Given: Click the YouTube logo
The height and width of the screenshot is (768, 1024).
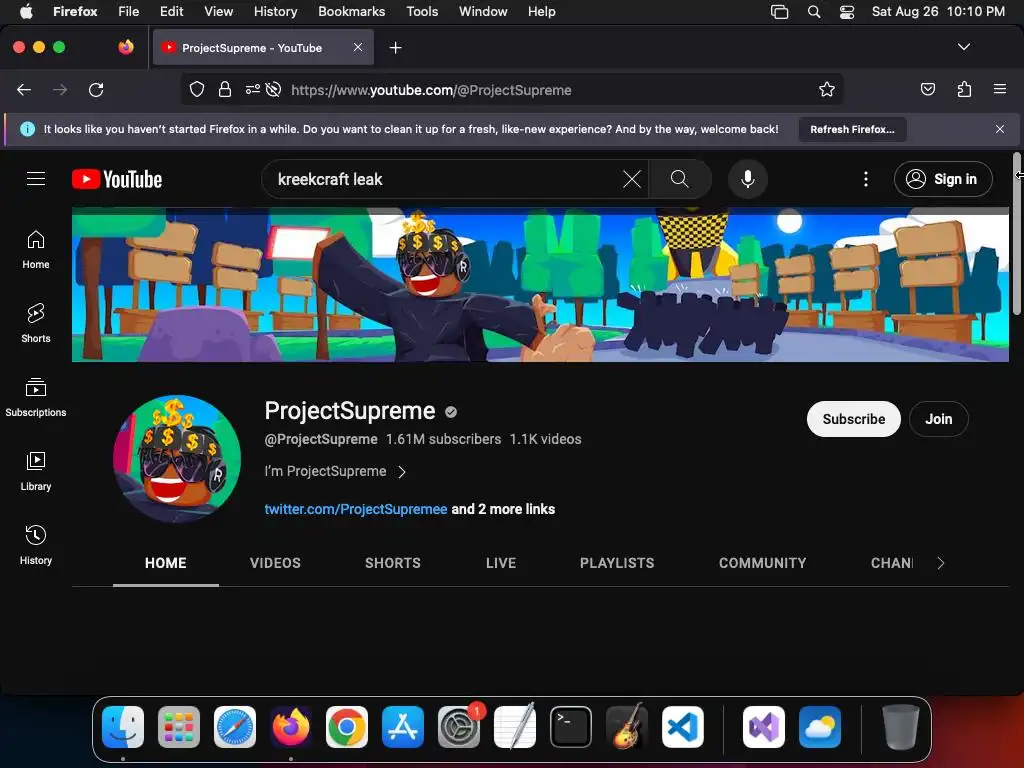Looking at the screenshot, I should point(117,179).
